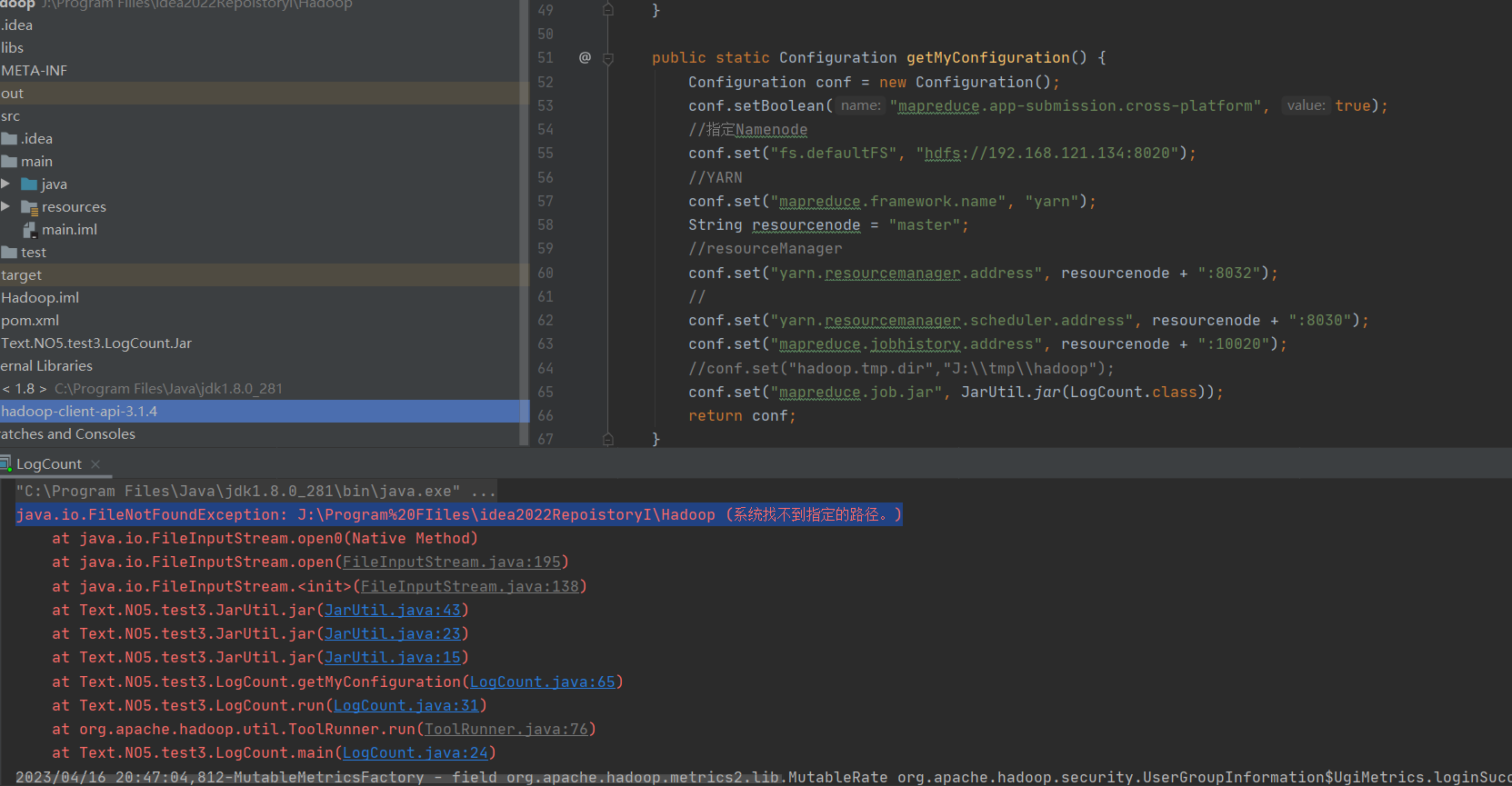This screenshot has height=786, width=1512.
Task: Click the java source folder icon
Action: click(x=29, y=184)
